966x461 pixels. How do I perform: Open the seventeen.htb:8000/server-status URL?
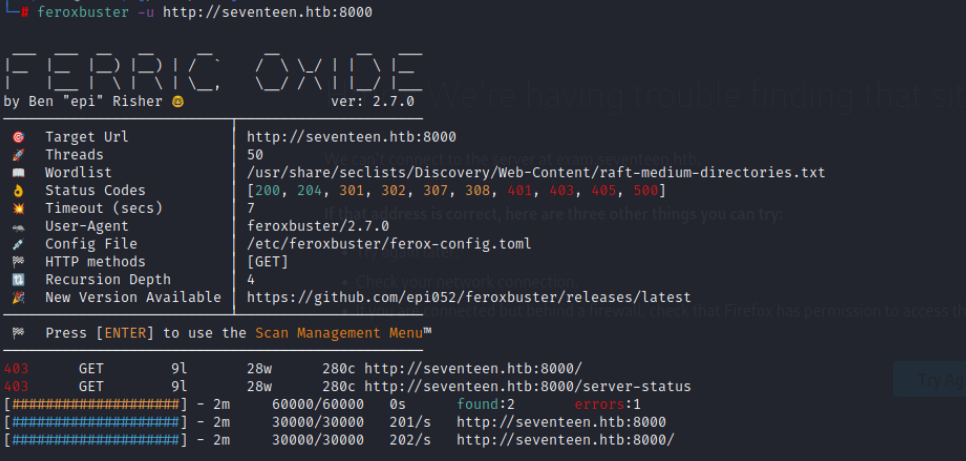tap(526, 386)
